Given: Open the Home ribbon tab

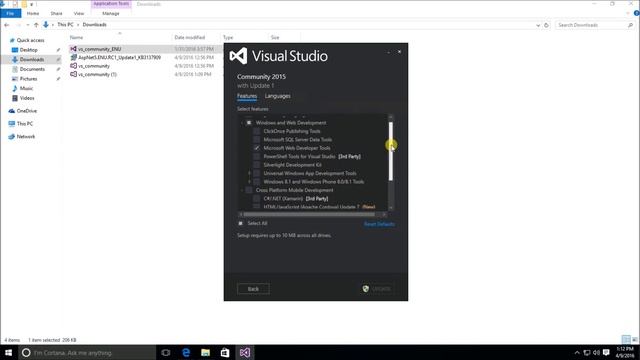Looking at the screenshot, I should pos(33,13).
